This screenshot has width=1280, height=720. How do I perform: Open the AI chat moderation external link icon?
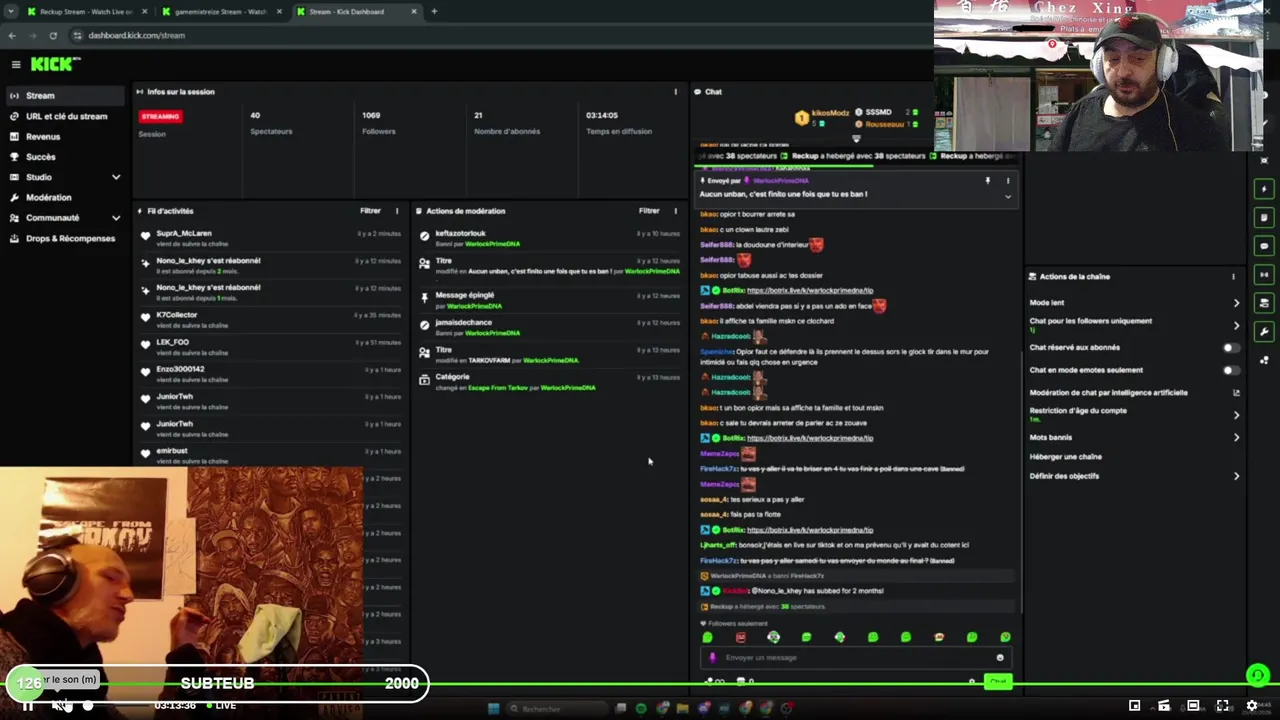coord(1236,393)
